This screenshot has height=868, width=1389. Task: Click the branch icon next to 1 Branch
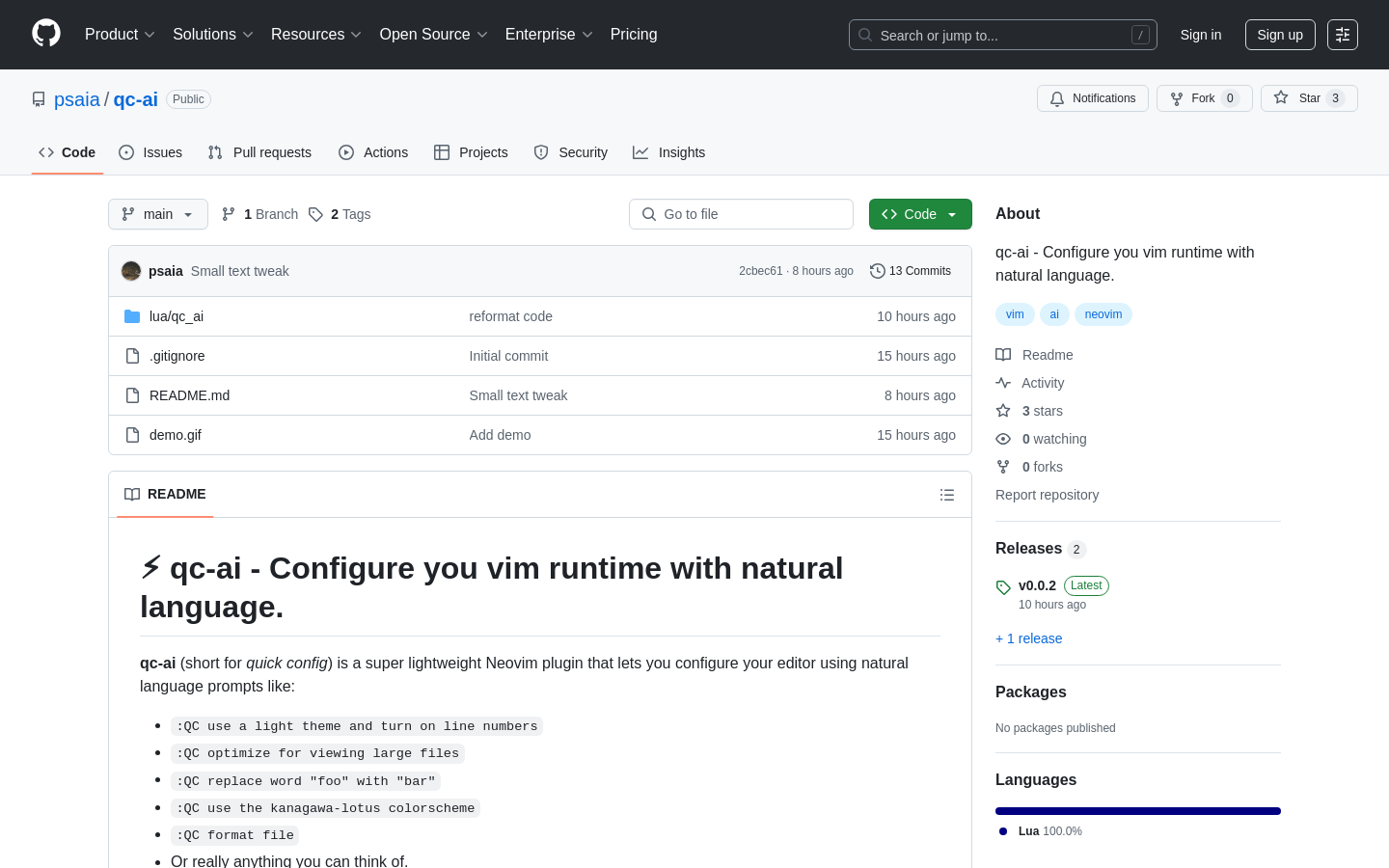pos(229,214)
